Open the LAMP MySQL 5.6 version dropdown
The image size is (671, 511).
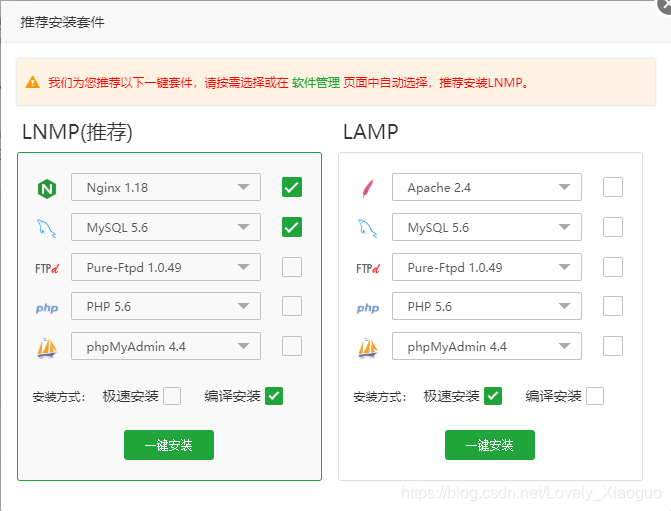tap(487, 227)
